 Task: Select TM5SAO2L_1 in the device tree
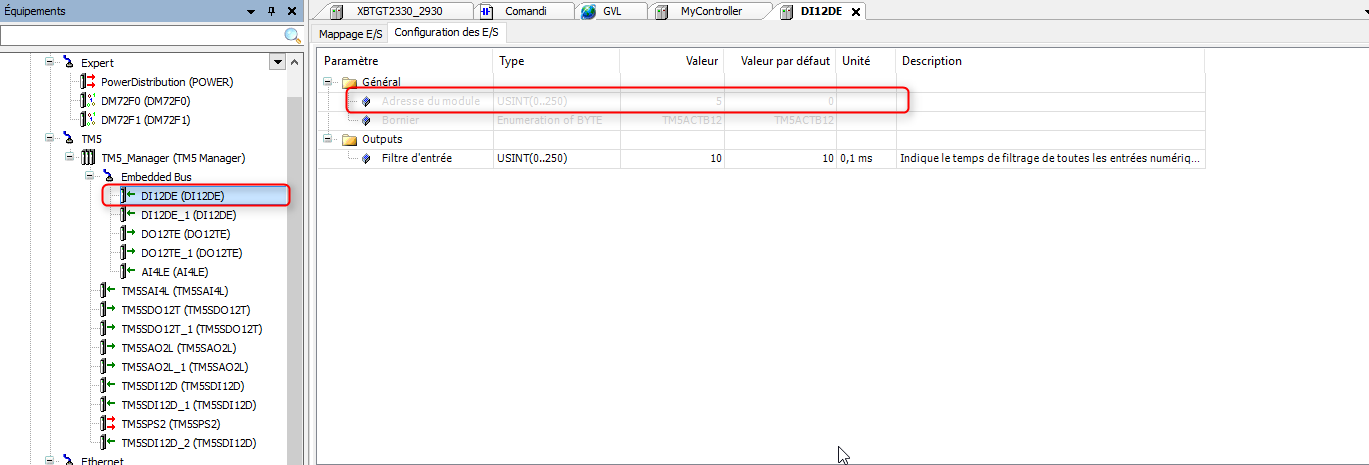tap(185, 366)
